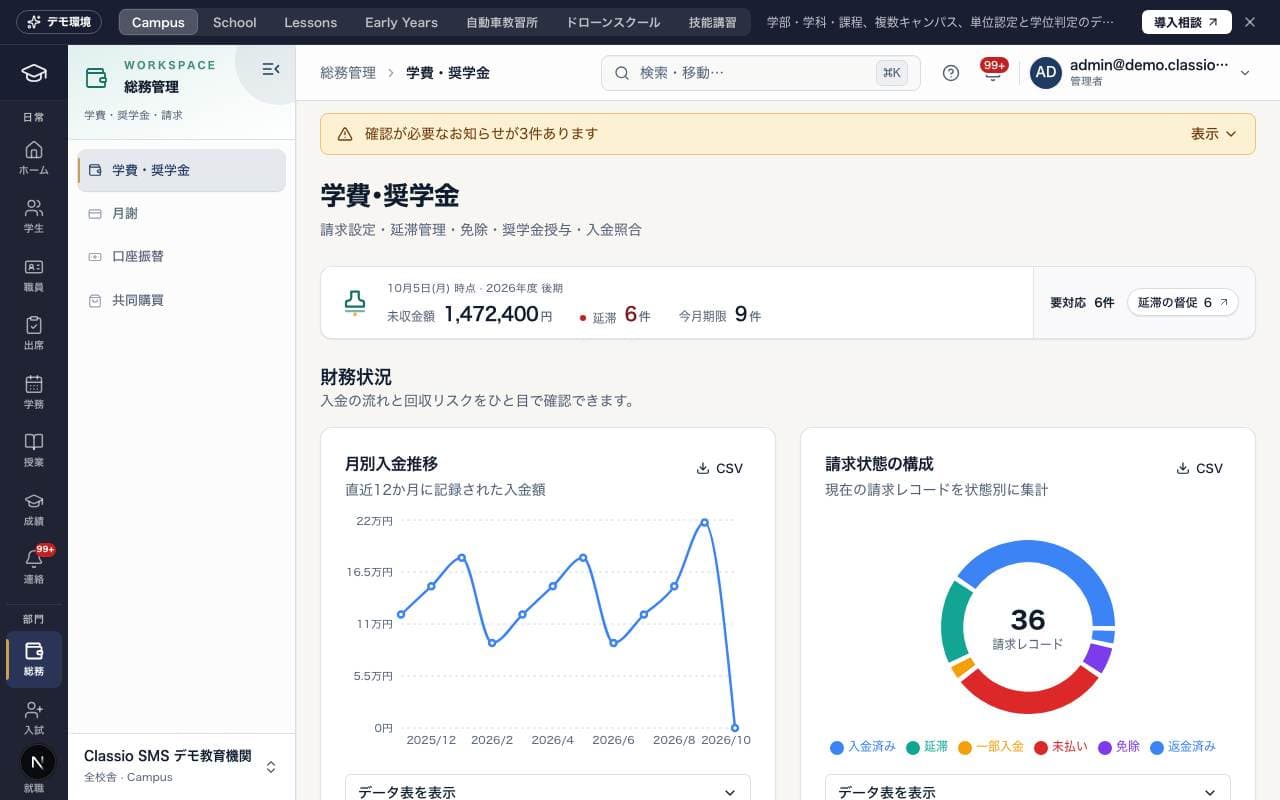Open 総務 wallet icon in the rail
Image resolution: width=1280 pixels, height=800 pixels.
(x=34, y=659)
